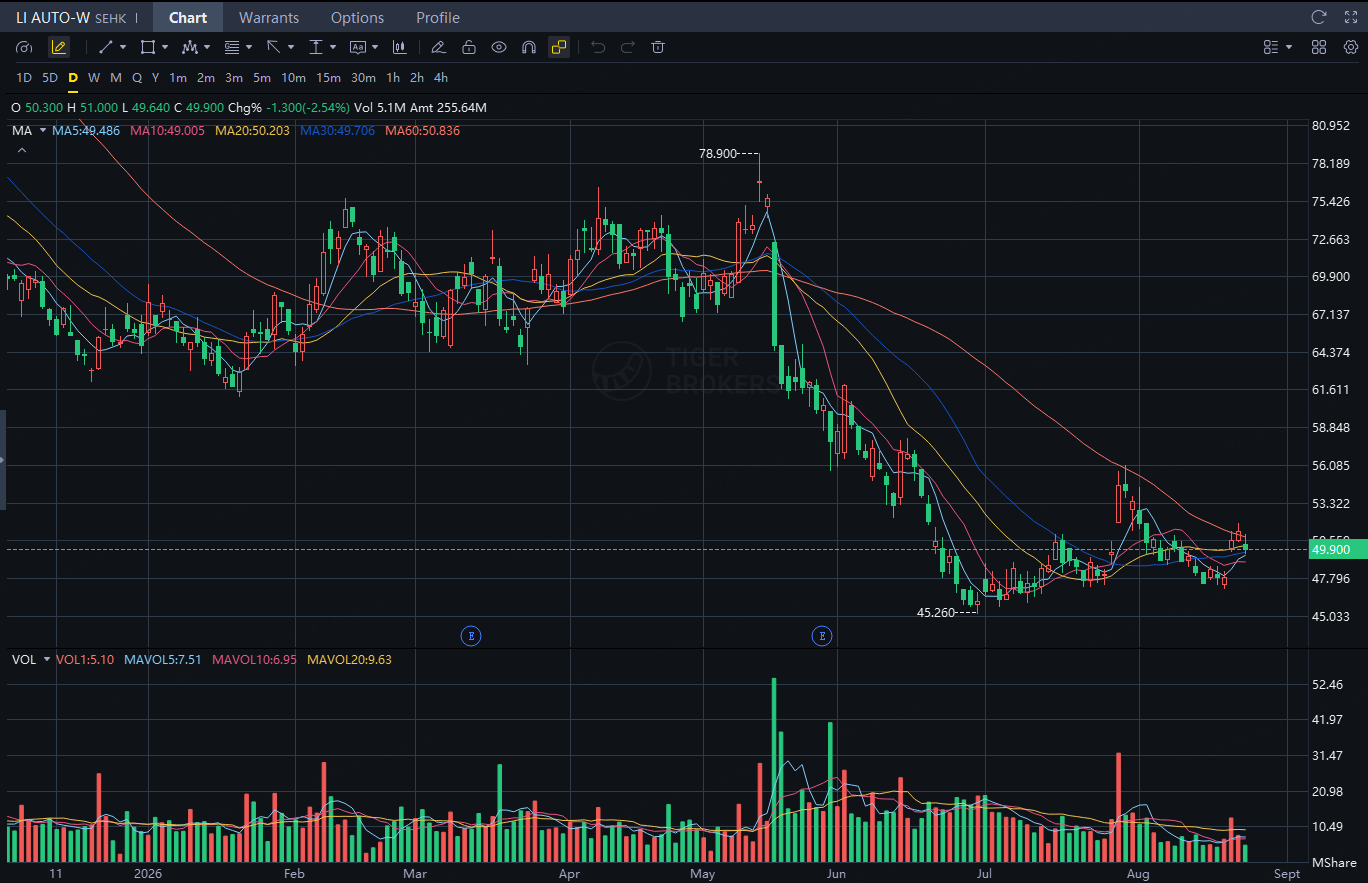This screenshot has height=883, width=1368.
Task: Click the candlestick bars icon in the toolbar
Action: point(400,47)
